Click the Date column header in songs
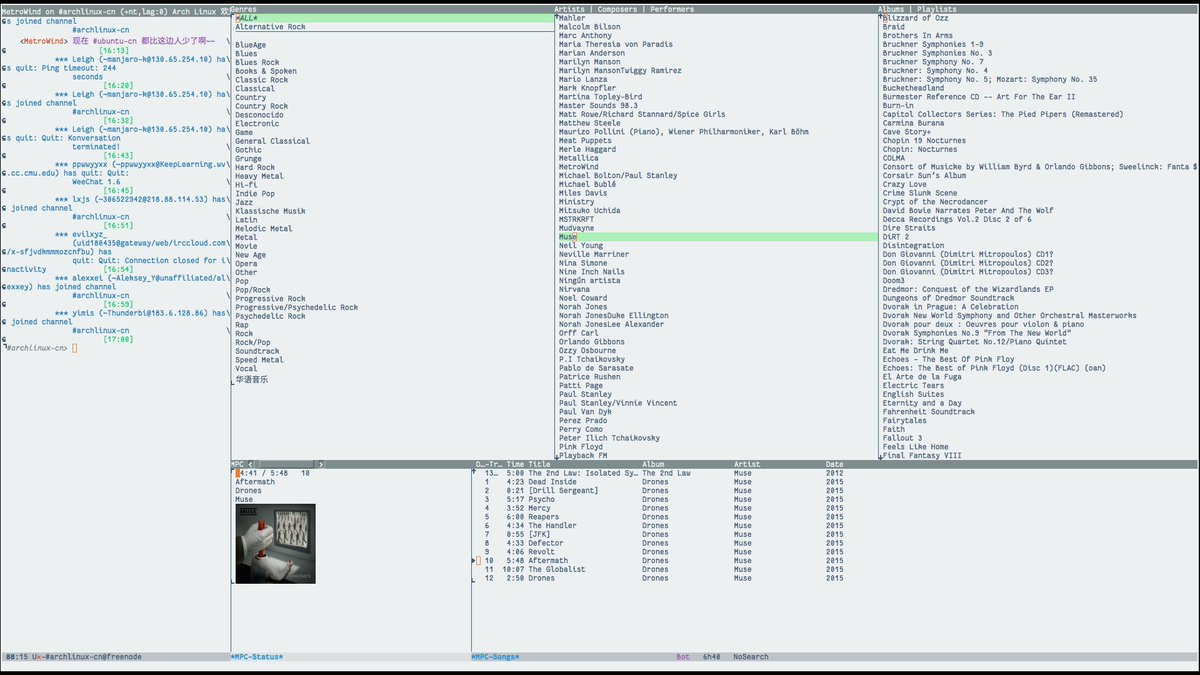 tap(834, 464)
